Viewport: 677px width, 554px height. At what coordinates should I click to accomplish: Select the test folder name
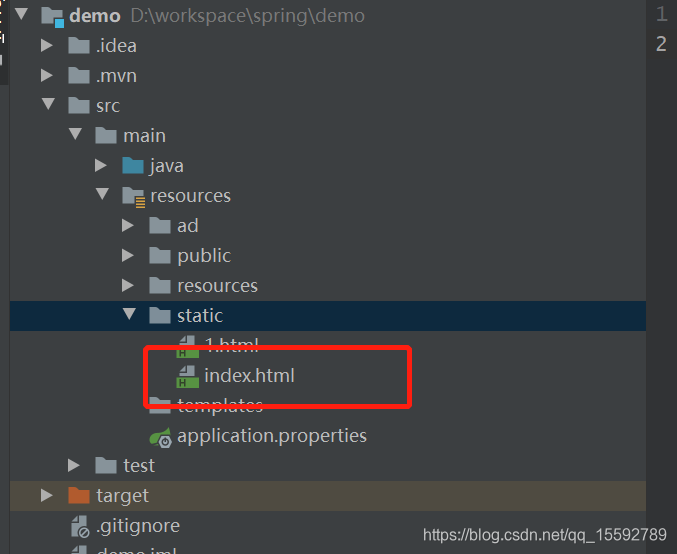(139, 465)
